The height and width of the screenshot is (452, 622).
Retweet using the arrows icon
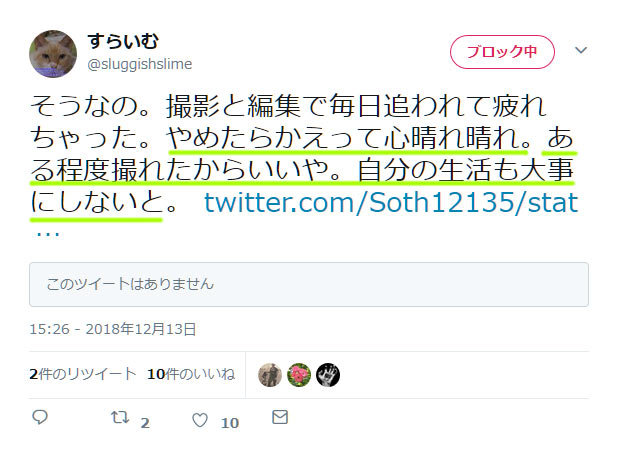pyautogui.click(x=120, y=417)
